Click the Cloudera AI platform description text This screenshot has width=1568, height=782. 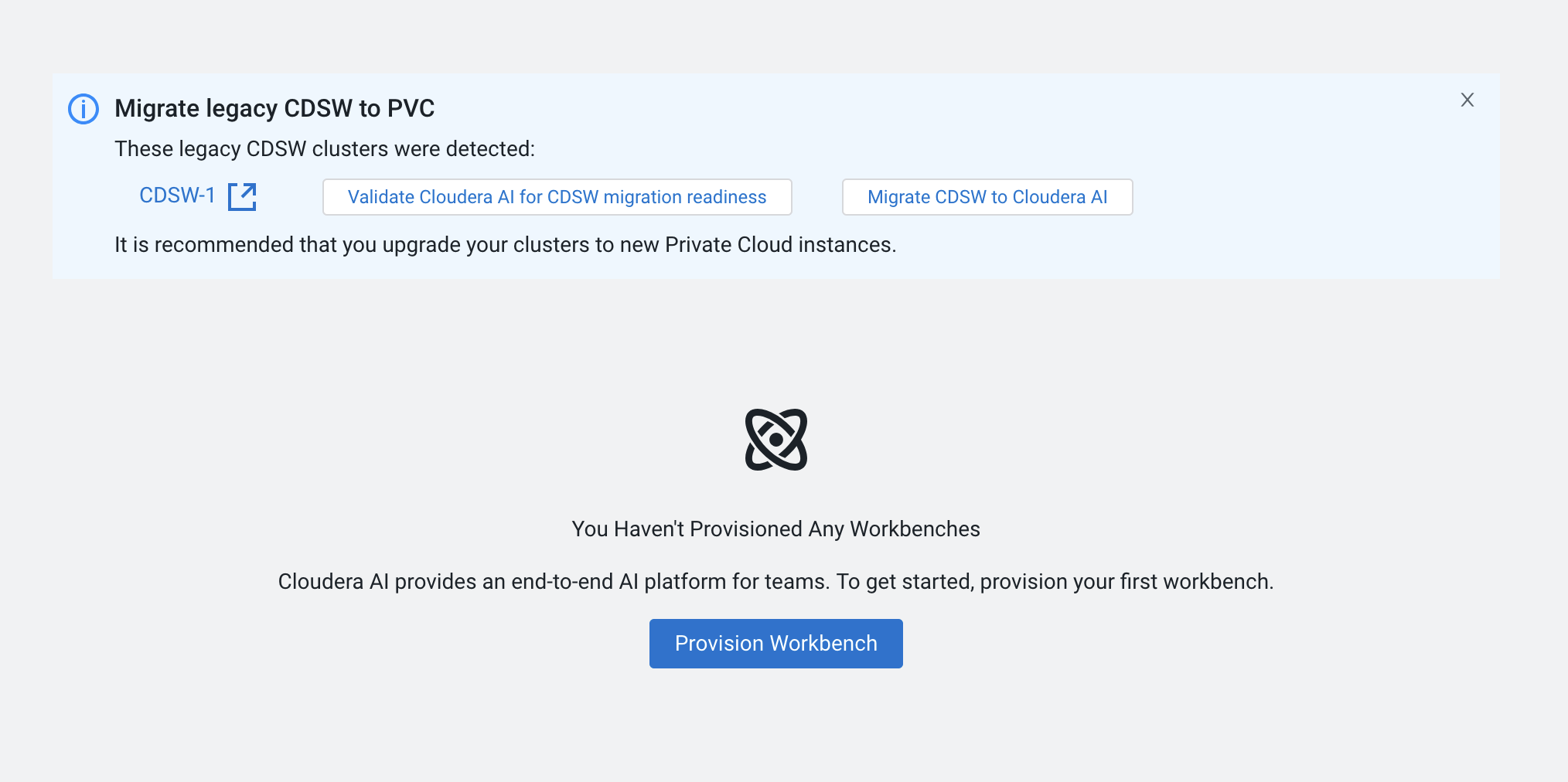coord(775,582)
